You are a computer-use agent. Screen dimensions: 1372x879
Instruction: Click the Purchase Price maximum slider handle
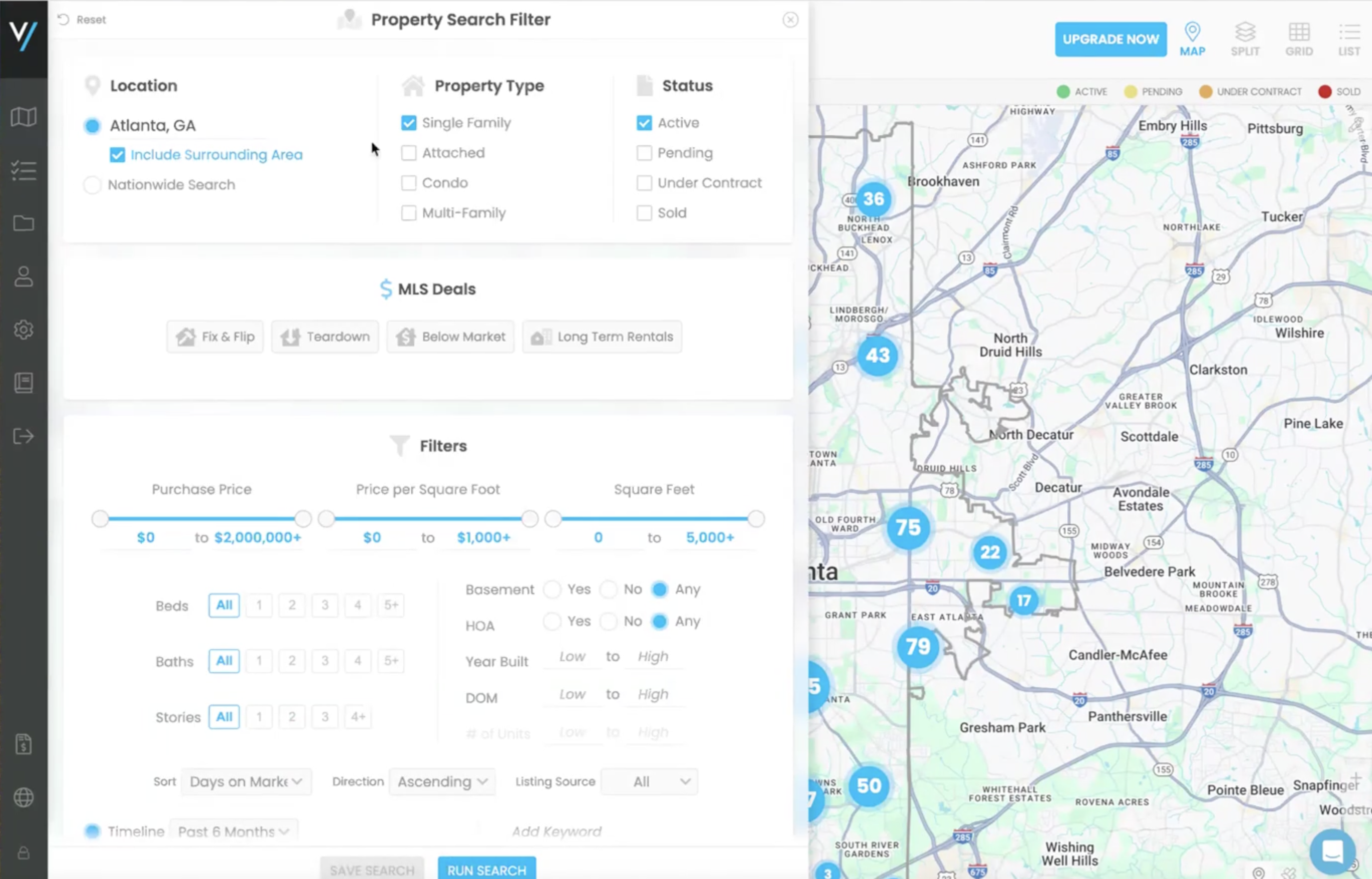tap(303, 519)
